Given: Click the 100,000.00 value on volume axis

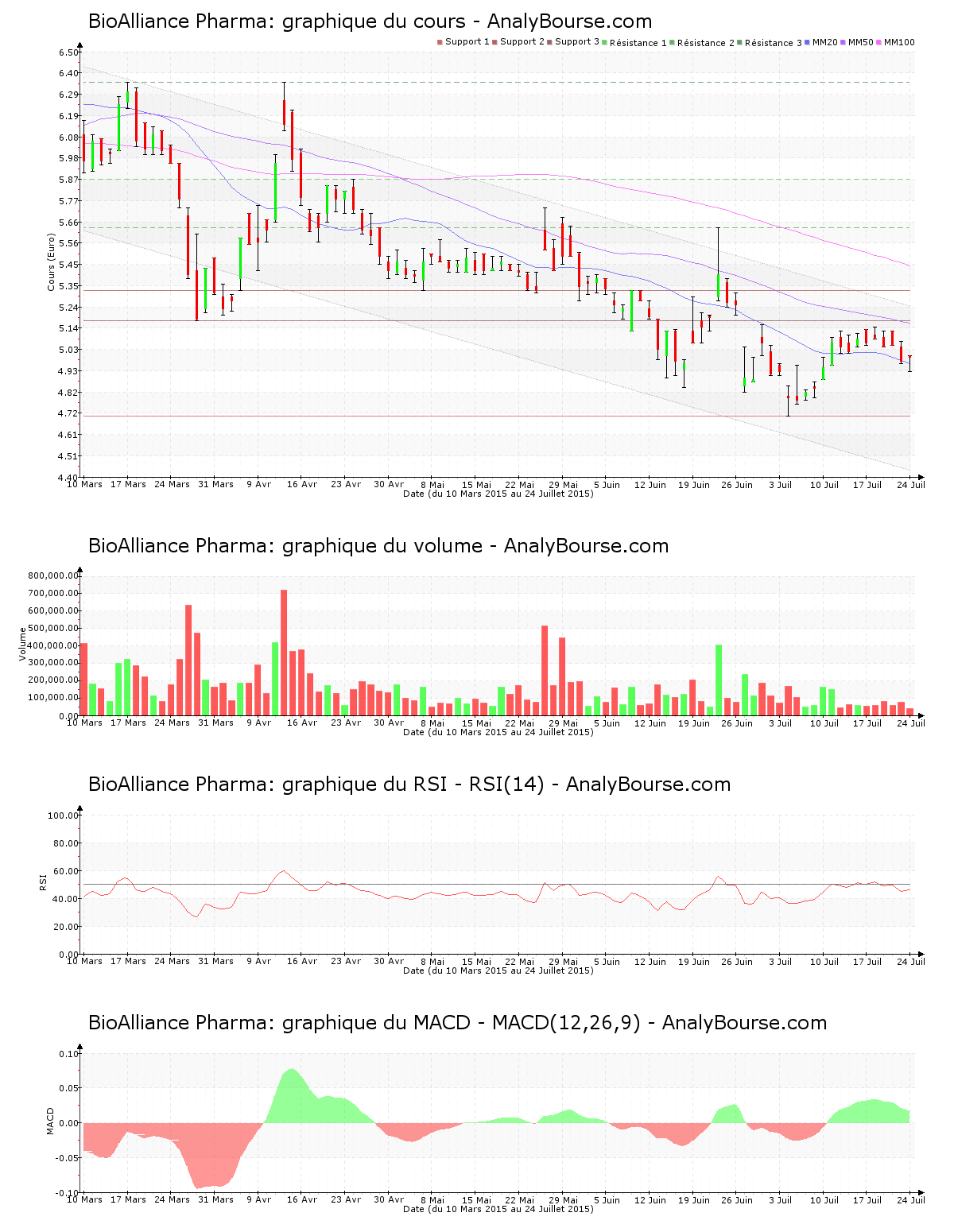Looking at the screenshot, I should 53,698.
